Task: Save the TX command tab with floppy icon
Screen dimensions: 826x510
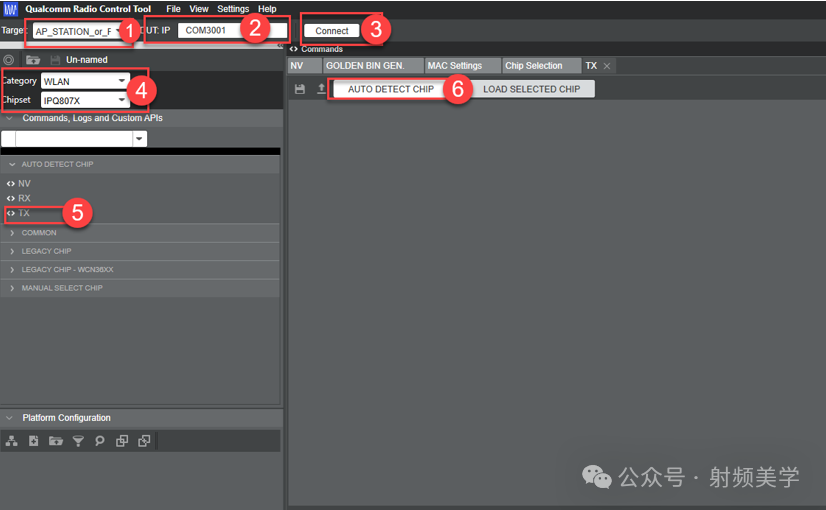Action: [300, 89]
